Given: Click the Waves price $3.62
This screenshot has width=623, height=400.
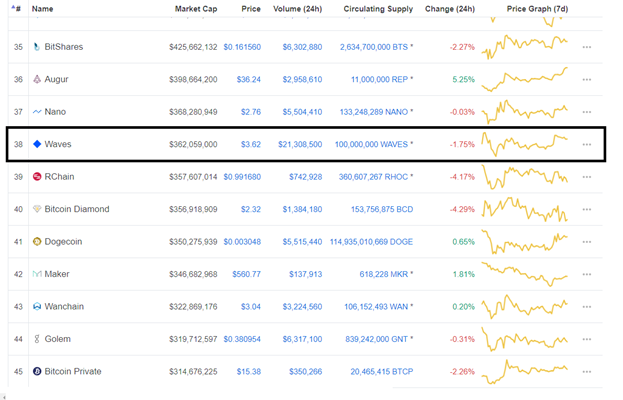Looking at the screenshot, I should point(251,145).
